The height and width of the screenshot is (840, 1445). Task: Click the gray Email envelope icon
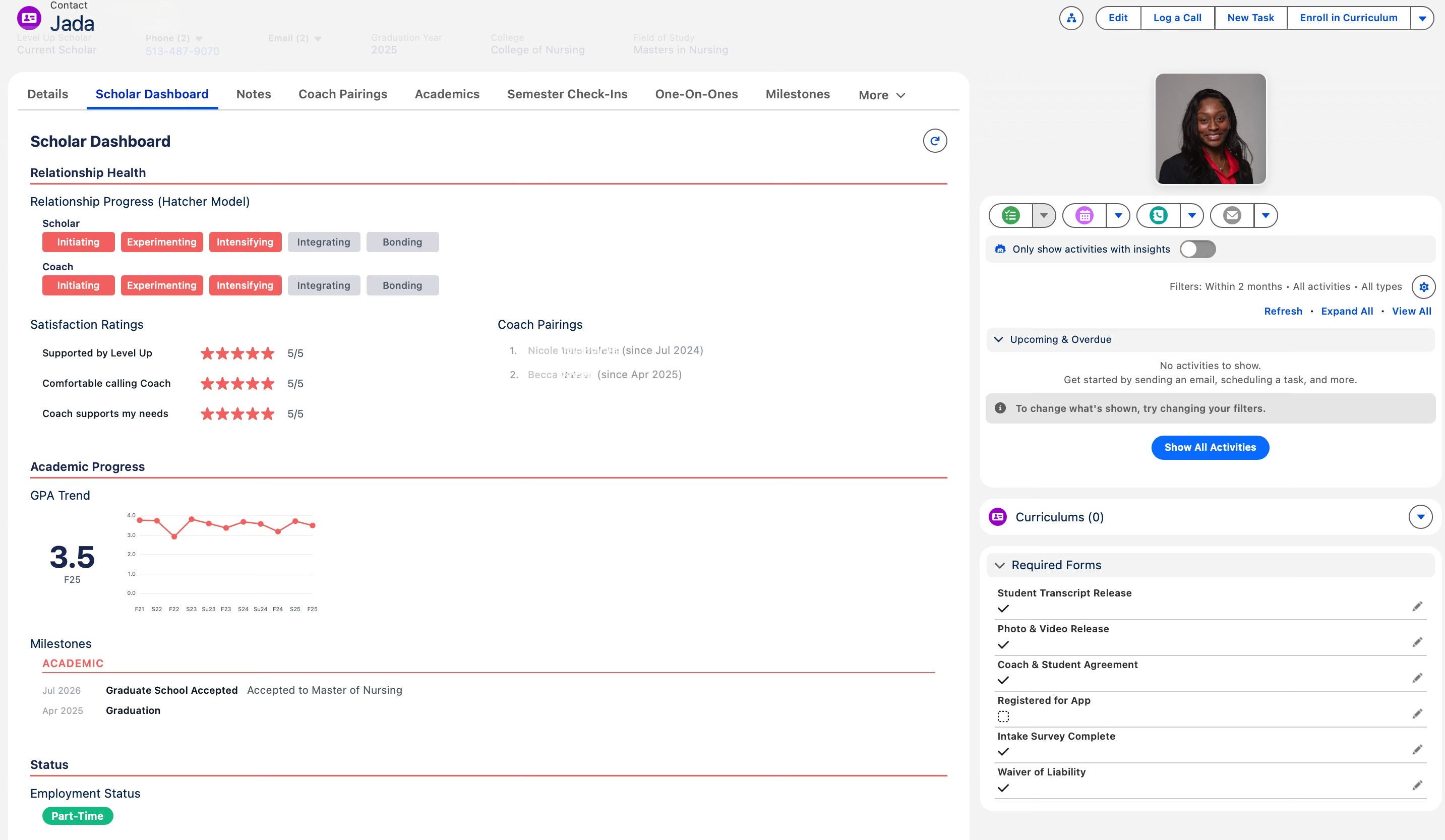click(x=1232, y=216)
